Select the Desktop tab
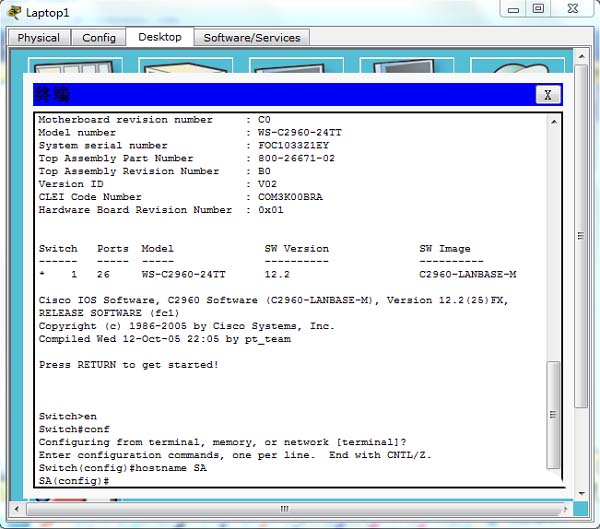The height and width of the screenshot is (529, 600). [x=160, y=37]
